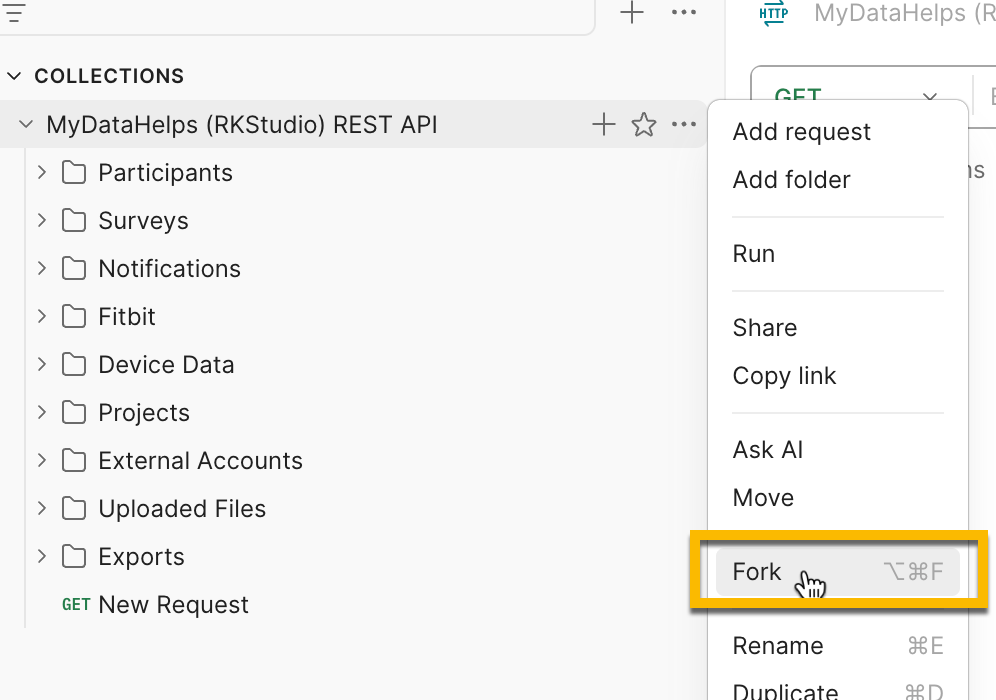Click the filter icon above the collections list
This screenshot has width=996, height=700.
[14, 13]
